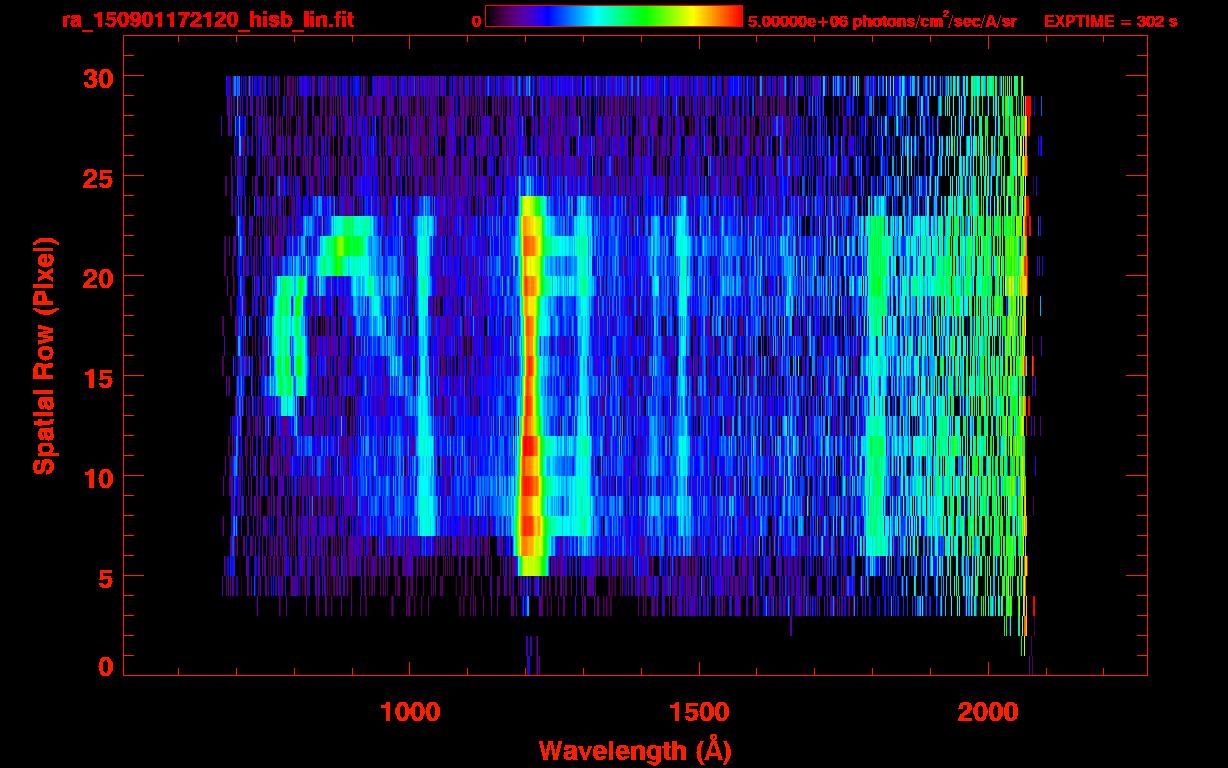Click the colorbar minimum label 0
This screenshot has height=768, width=1228.
(477, 21)
